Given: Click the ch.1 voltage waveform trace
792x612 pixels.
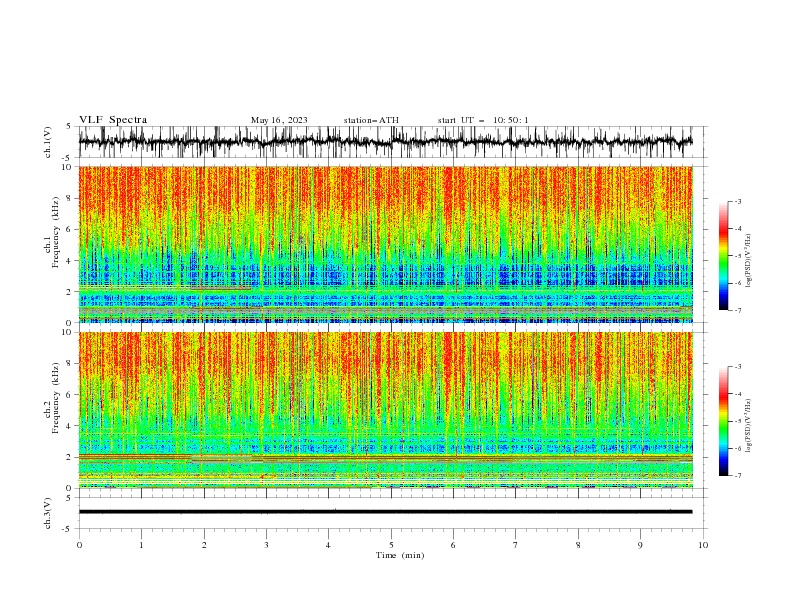Looking at the screenshot, I should [x=385, y=141].
